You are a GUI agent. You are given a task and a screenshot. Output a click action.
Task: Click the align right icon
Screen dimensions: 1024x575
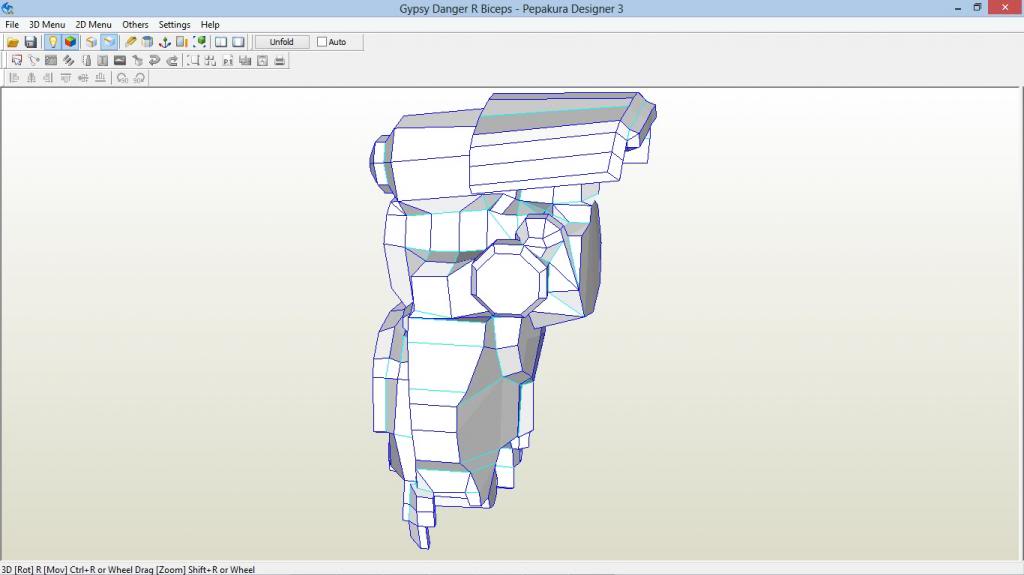point(48,78)
